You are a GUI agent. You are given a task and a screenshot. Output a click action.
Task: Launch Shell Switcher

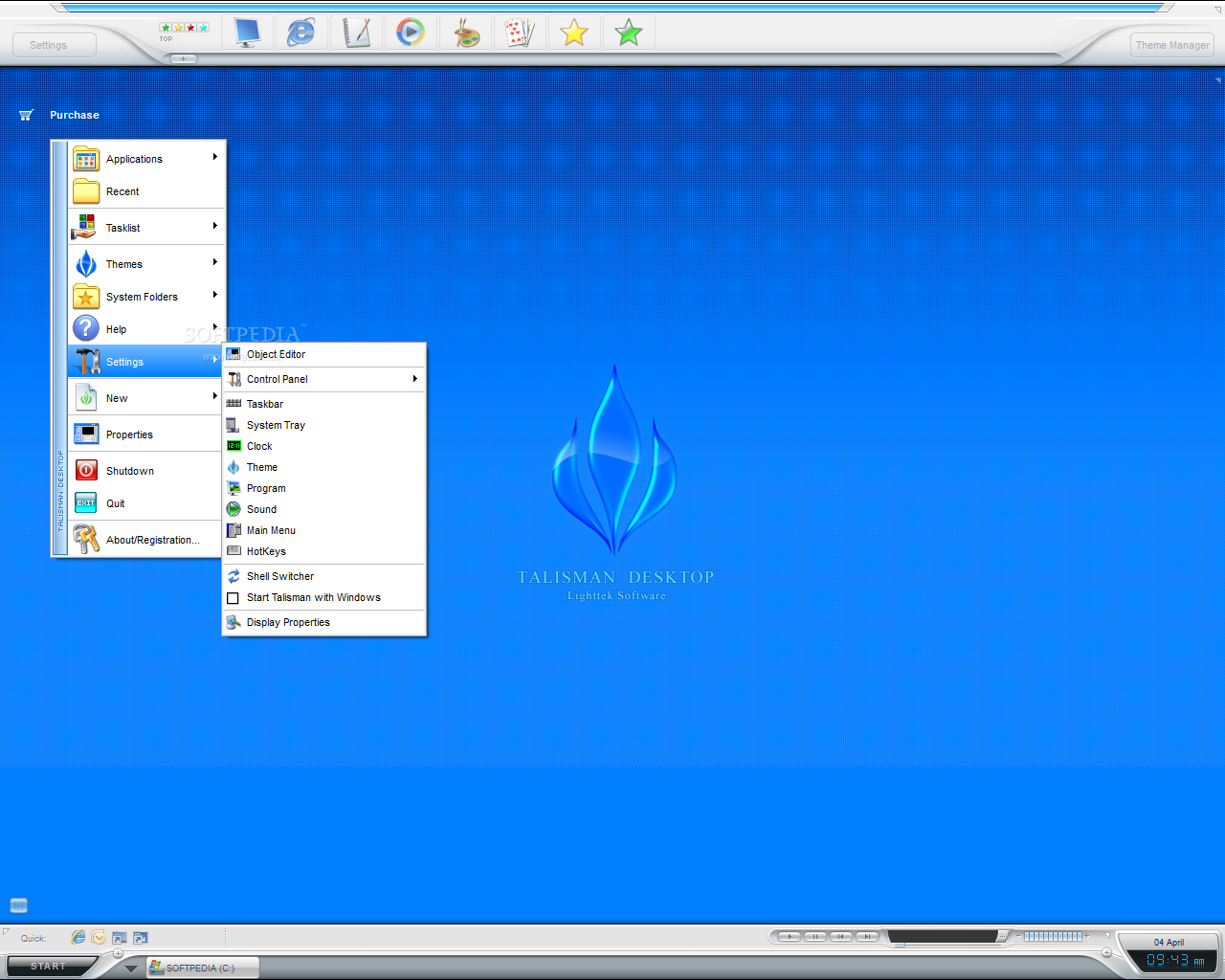coord(324,576)
